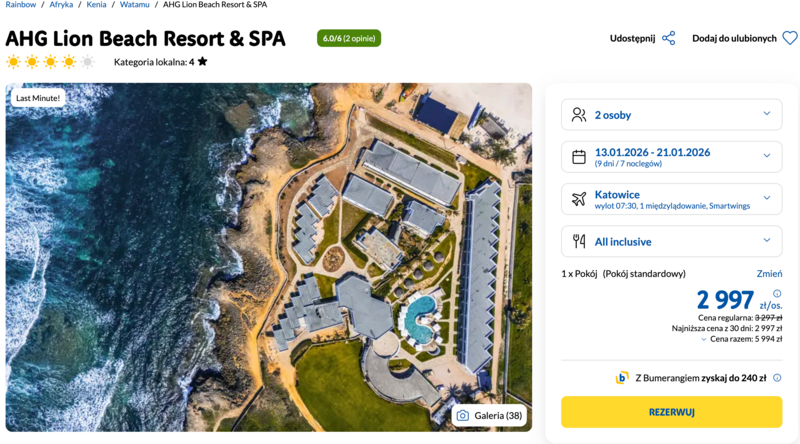
Task: Click the Zmień room link
Action: coord(769,273)
